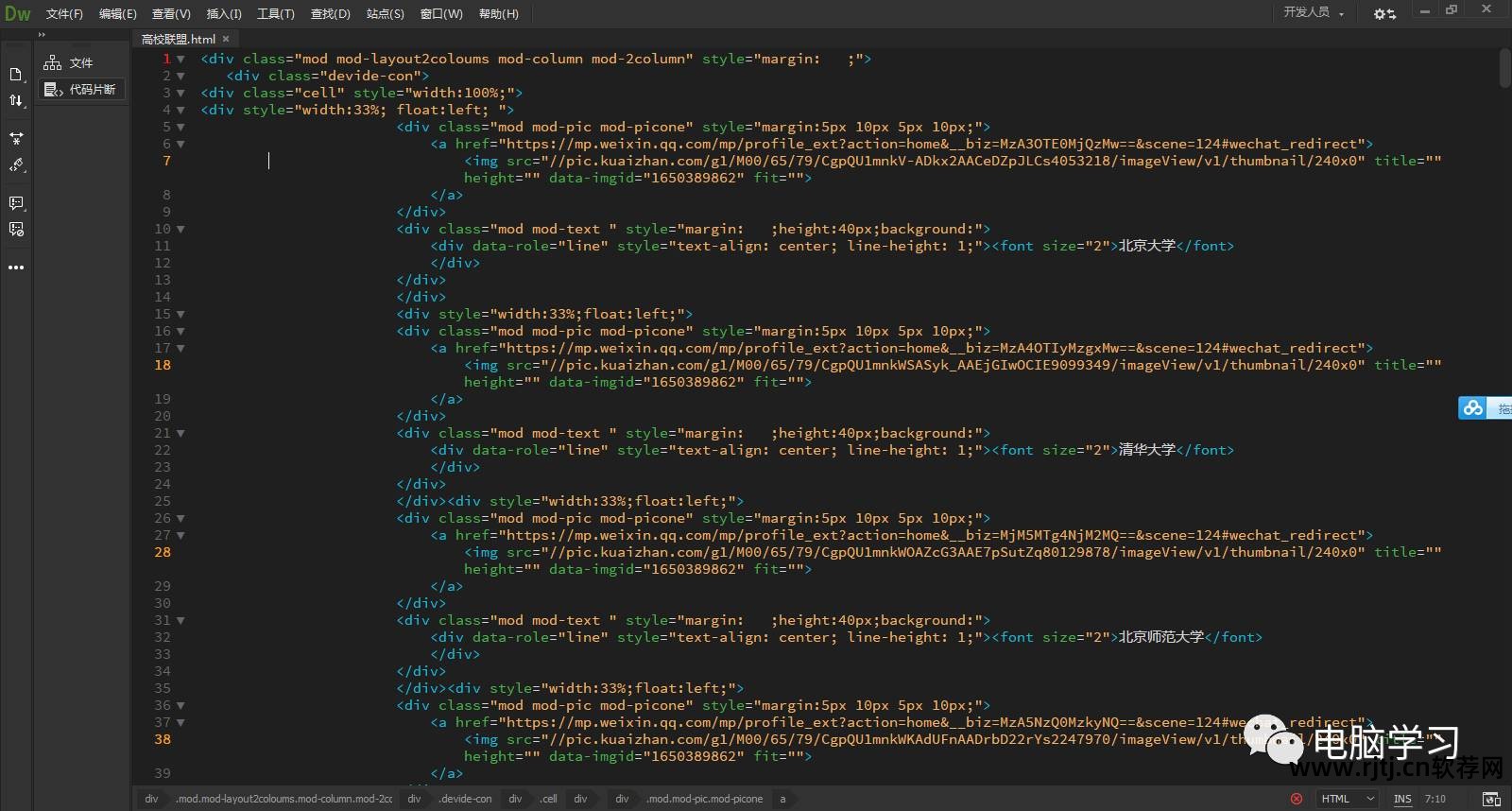The image size is (1512, 811).
Task: Open the three-dots customize toolbar button
Action: pyautogui.click(x=16, y=267)
